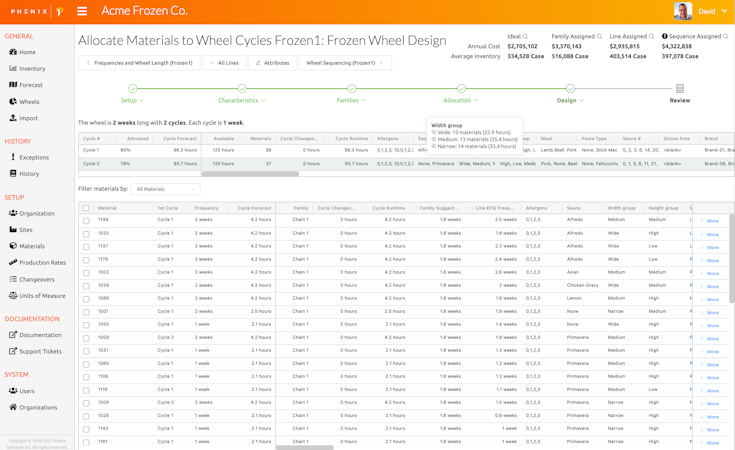This screenshot has height=450, width=735.
Task: Click the Inventory bar chart icon
Action: (x=13, y=69)
